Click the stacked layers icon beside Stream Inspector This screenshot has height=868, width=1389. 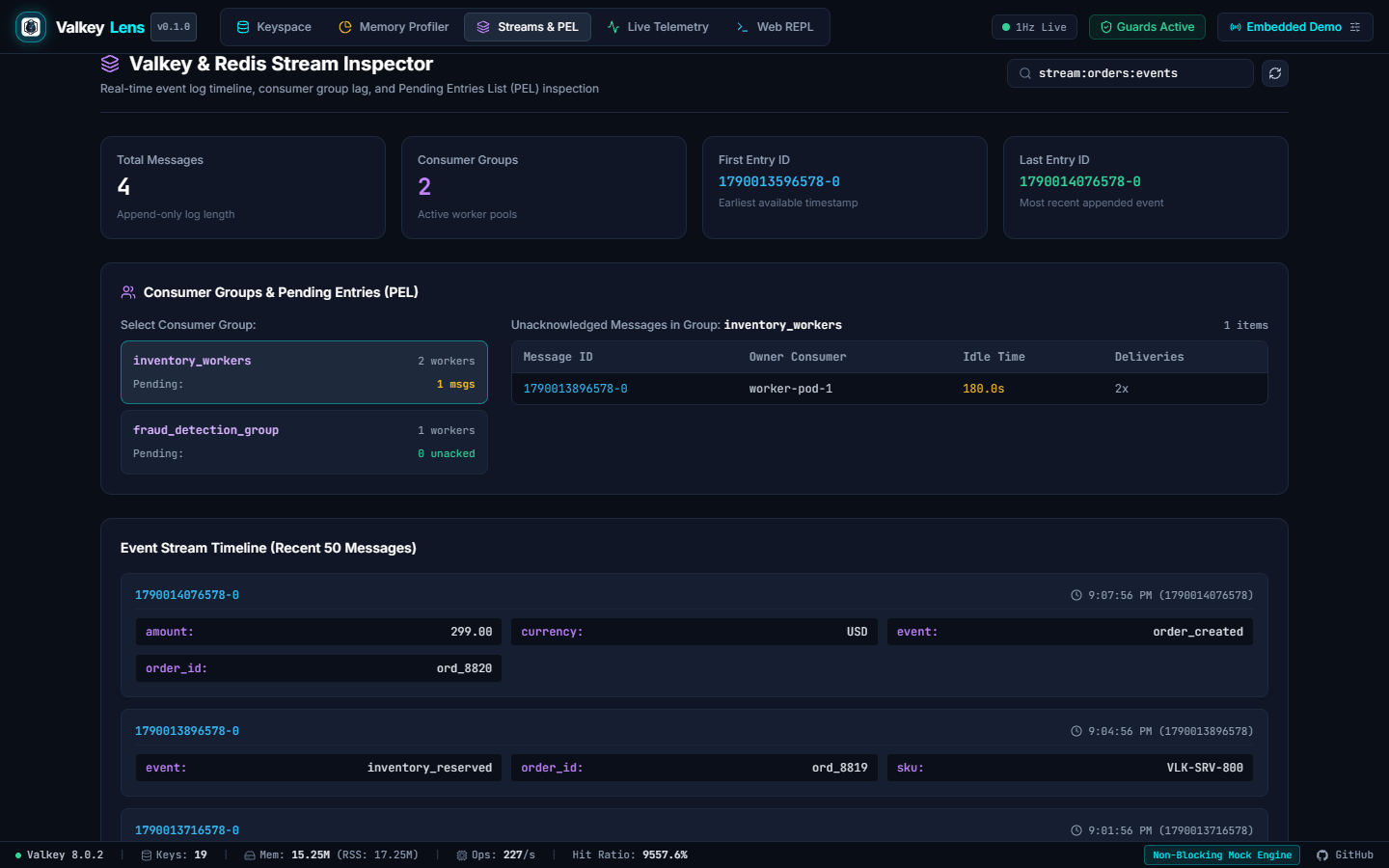pos(110,64)
